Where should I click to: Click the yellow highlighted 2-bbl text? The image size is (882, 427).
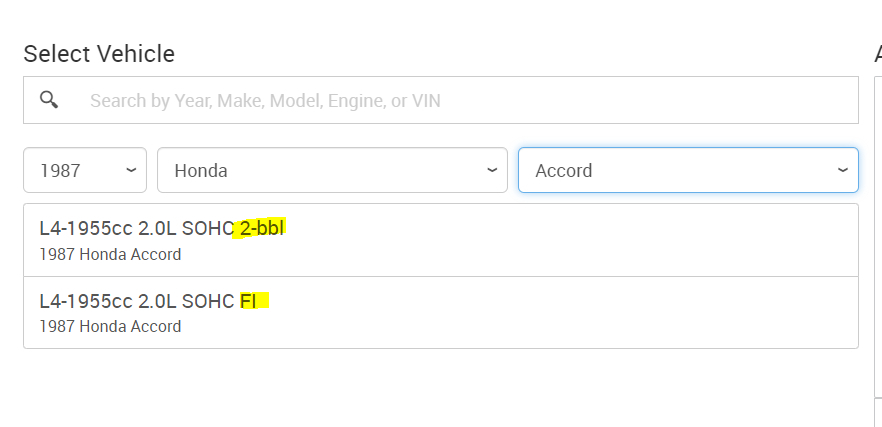[262, 228]
